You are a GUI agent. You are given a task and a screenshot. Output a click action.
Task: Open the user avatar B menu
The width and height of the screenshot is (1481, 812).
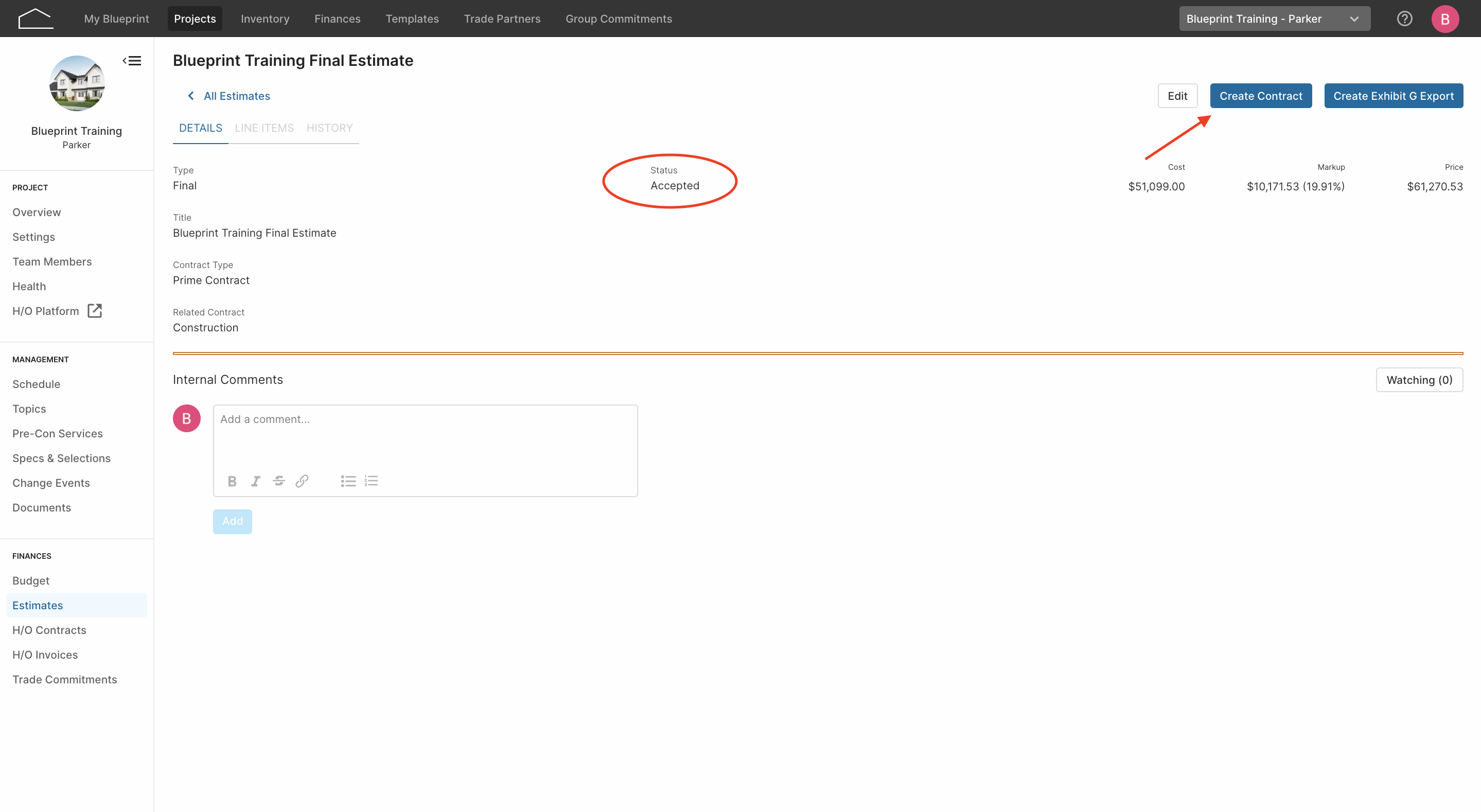click(1445, 19)
